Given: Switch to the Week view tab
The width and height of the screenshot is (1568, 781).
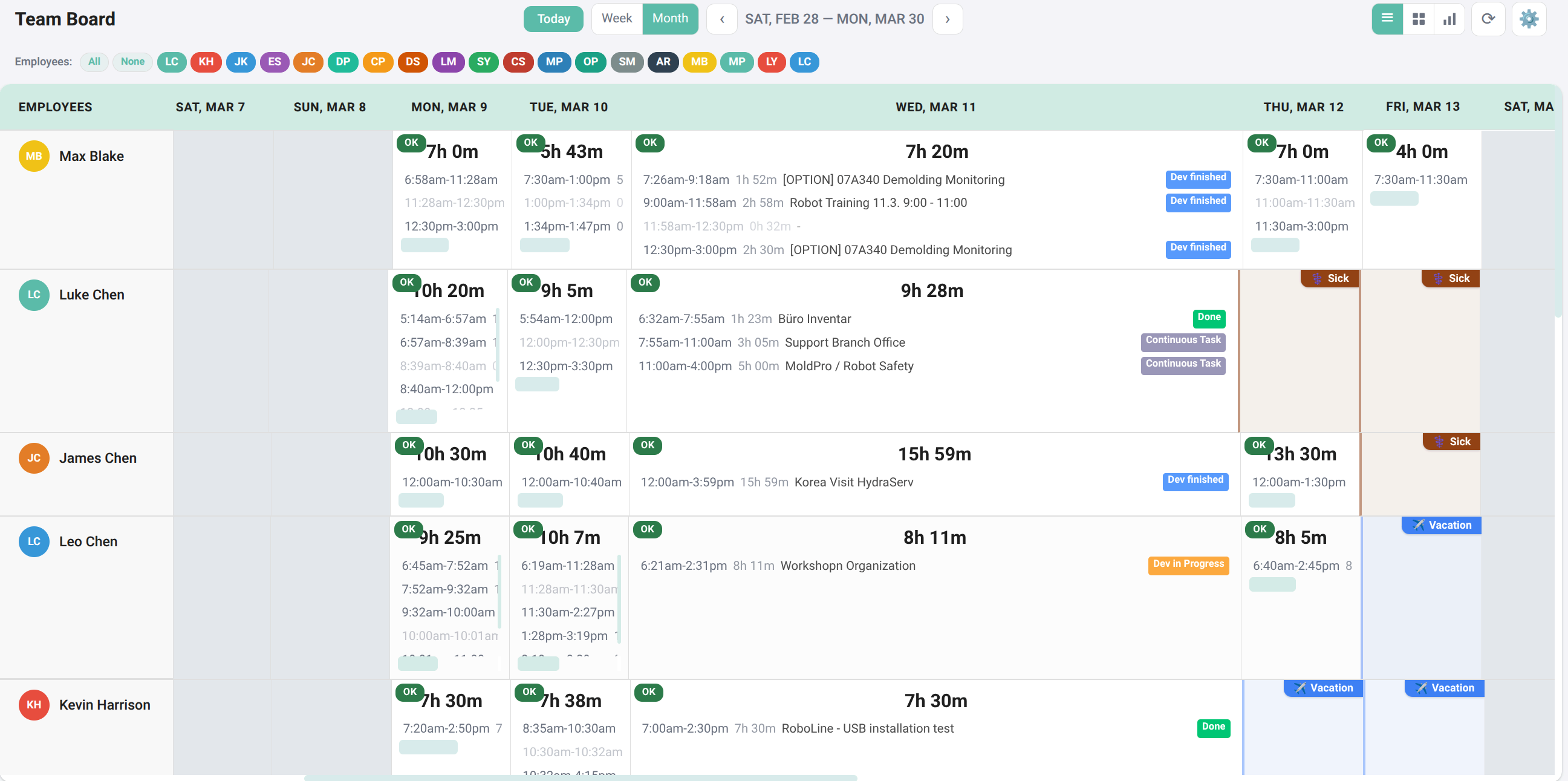Looking at the screenshot, I should [617, 18].
